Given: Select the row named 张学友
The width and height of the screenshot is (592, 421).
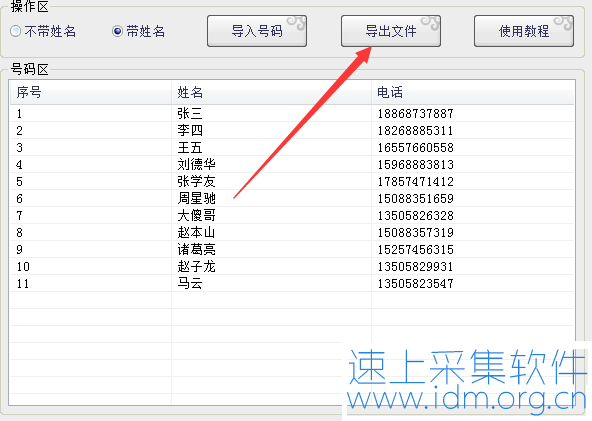Looking at the screenshot, I should coord(292,181).
